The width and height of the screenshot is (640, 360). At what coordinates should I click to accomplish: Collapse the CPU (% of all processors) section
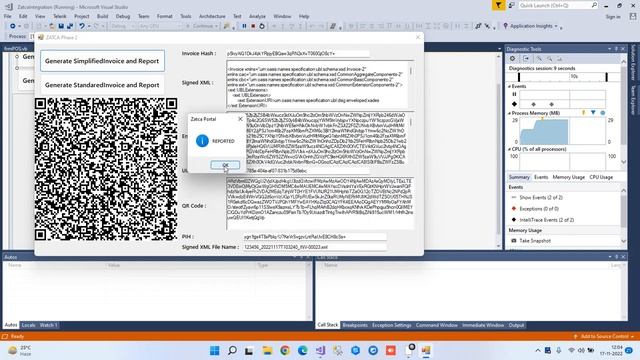[509, 149]
